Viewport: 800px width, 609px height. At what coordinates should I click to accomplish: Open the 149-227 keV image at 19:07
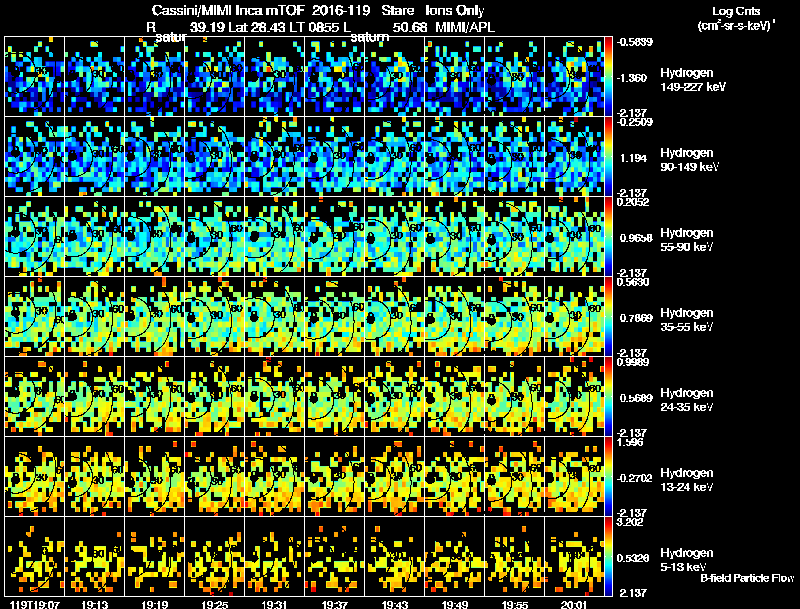[x=35, y=77]
